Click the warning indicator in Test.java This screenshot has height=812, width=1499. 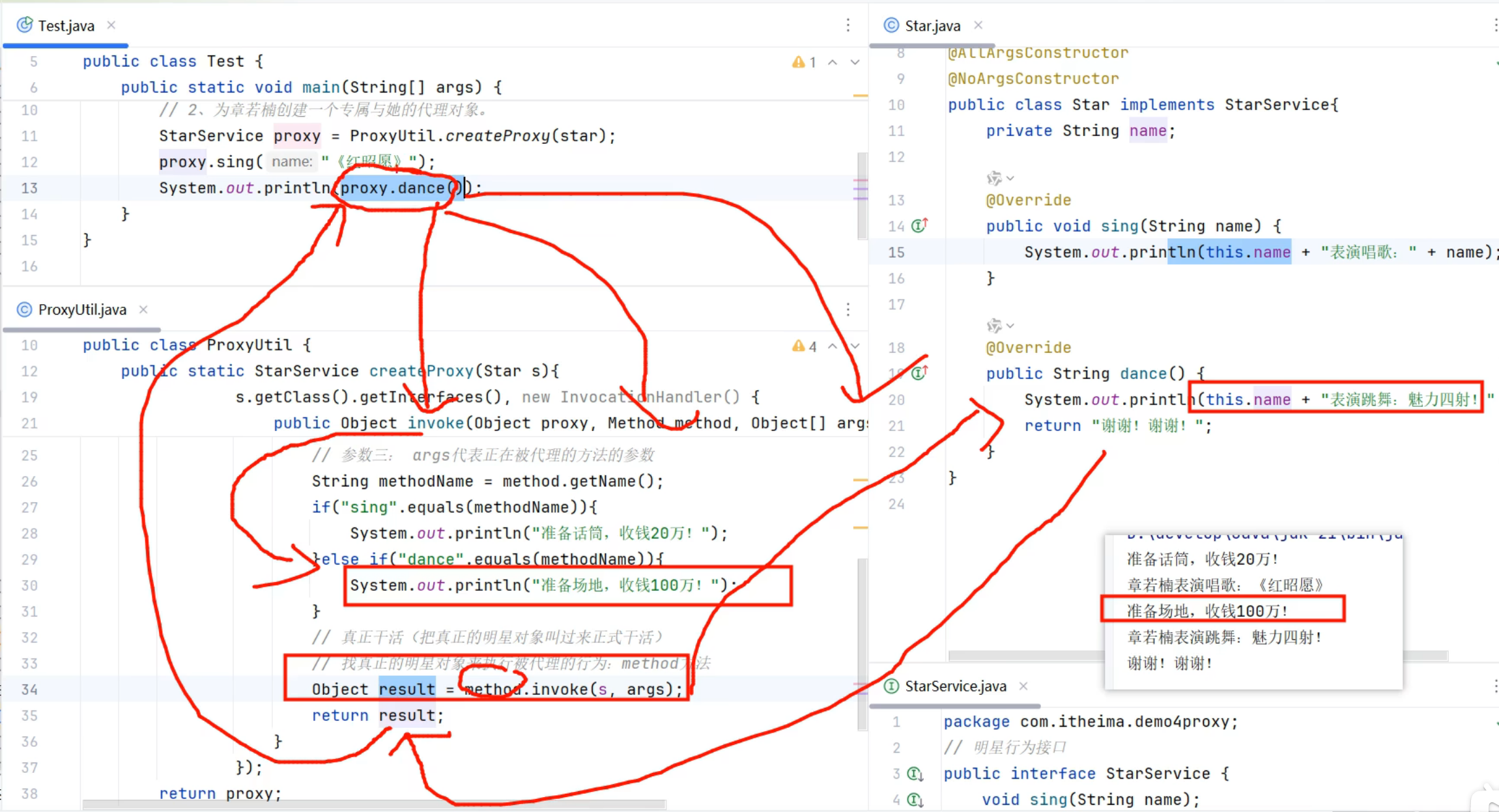click(x=804, y=62)
